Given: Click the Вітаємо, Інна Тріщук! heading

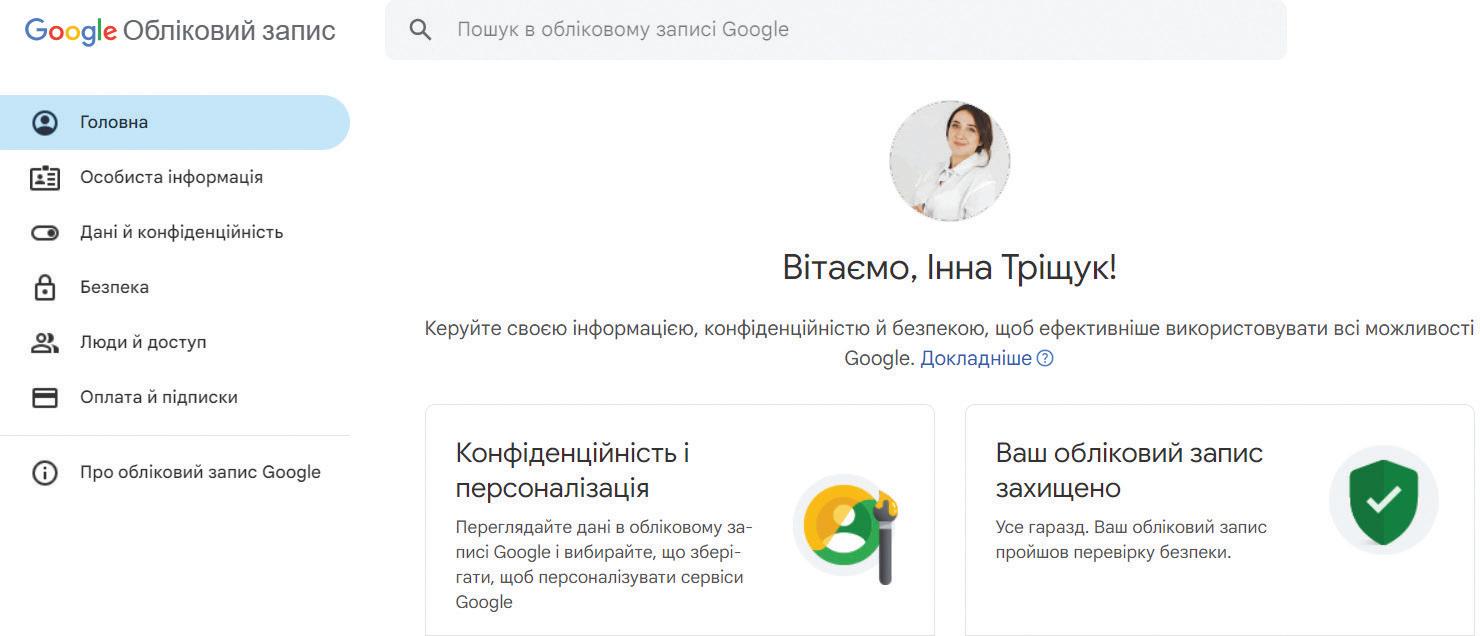Looking at the screenshot, I should tap(949, 268).
